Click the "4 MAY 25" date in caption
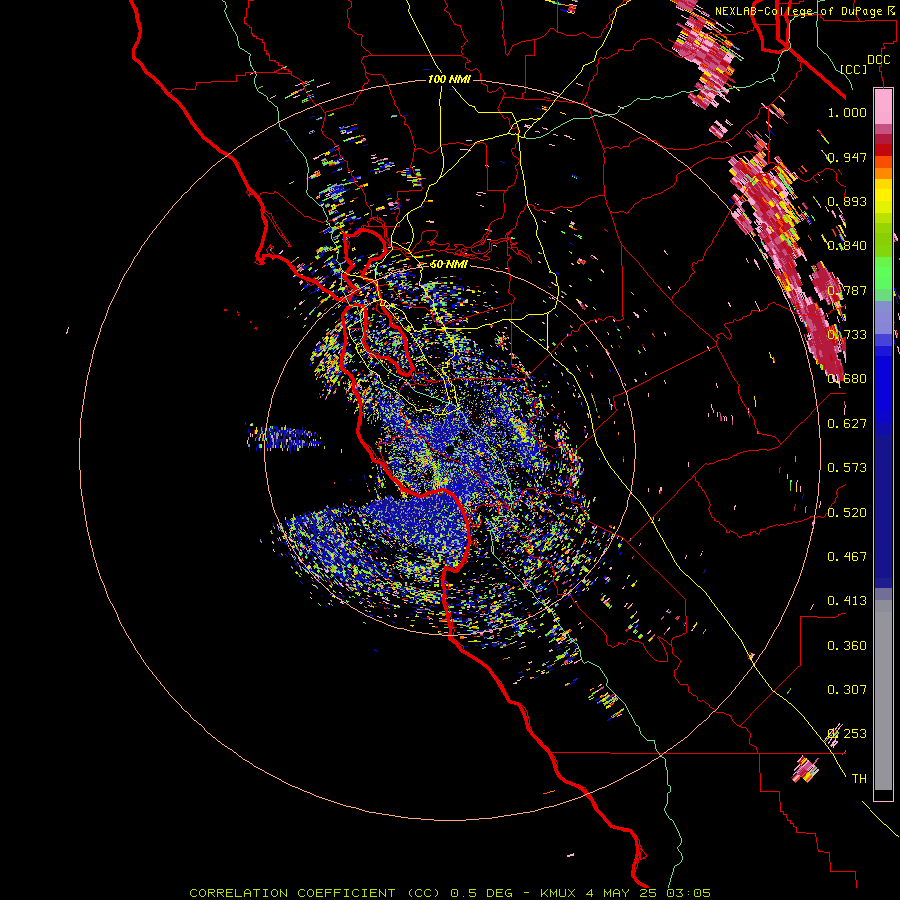 622,893
